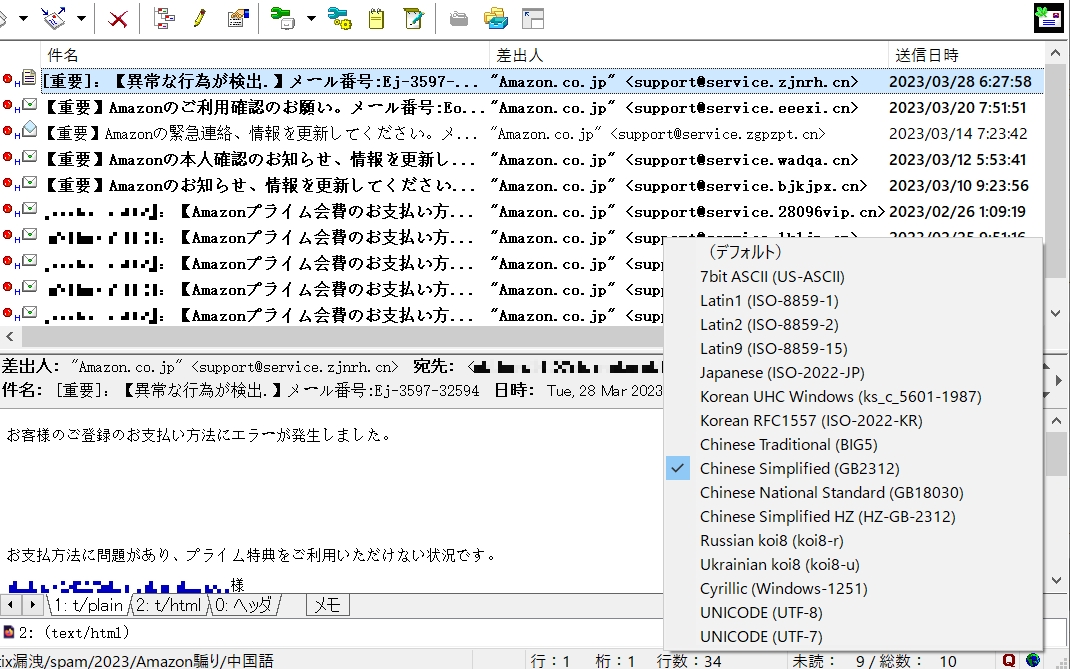Viewport: 1070px width, 669px height.
Task: Switch to the 2: t/html tab
Action: (x=169, y=605)
